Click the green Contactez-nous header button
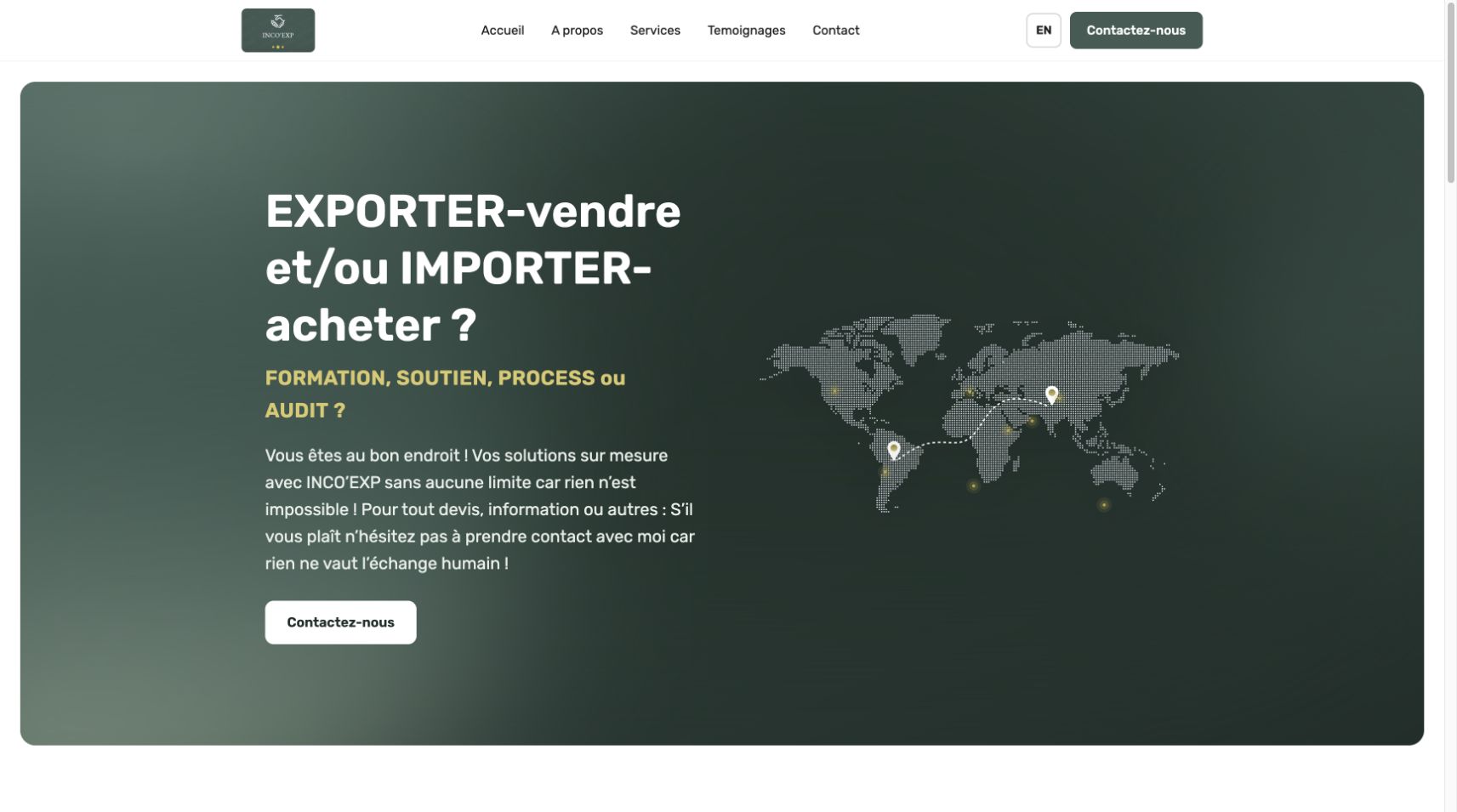Image resolution: width=1457 pixels, height=812 pixels. click(x=1135, y=31)
